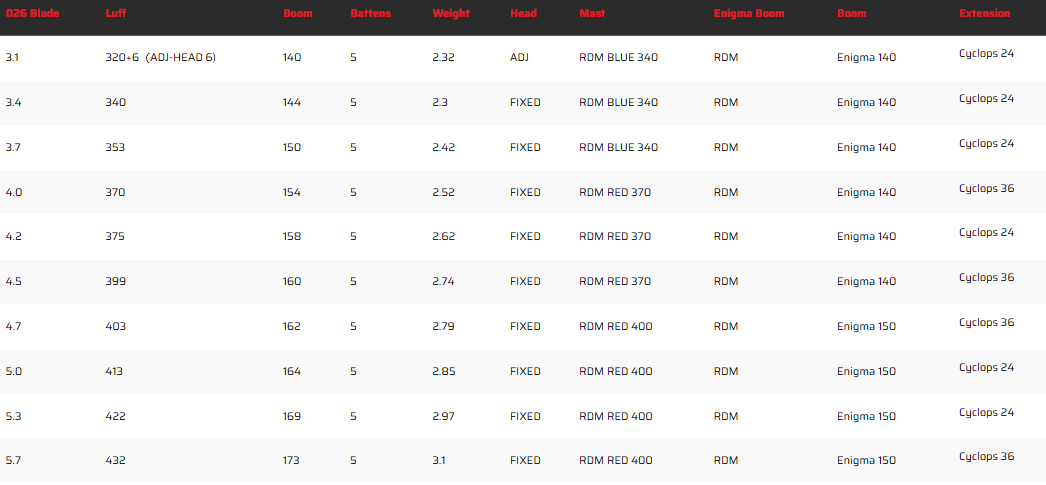The height and width of the screenshot is (485, 1046).
Task: Click 'RDM' Enigma Boom cell in 5.0 row
Action: 726,372
